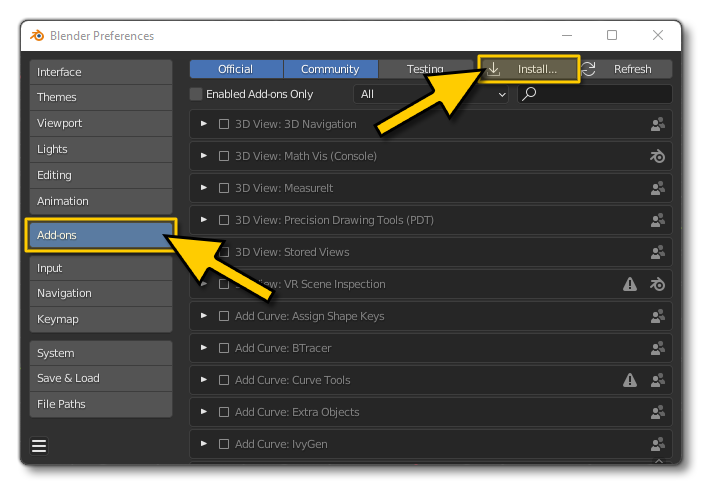Image resolution: width=702 pixels, height=485 pixels.
Task: Click Blender official icon on Math Vis row
Action: [x=657, y=156]
